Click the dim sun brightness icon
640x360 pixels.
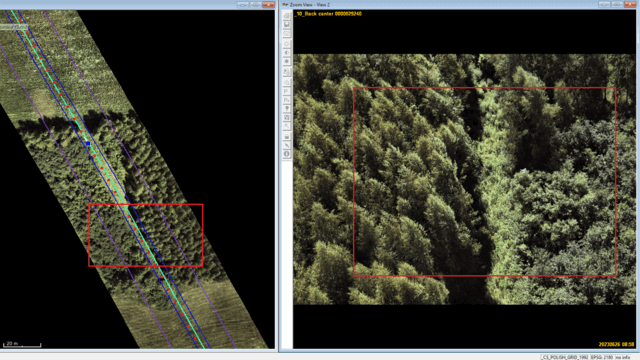[287, 44]
